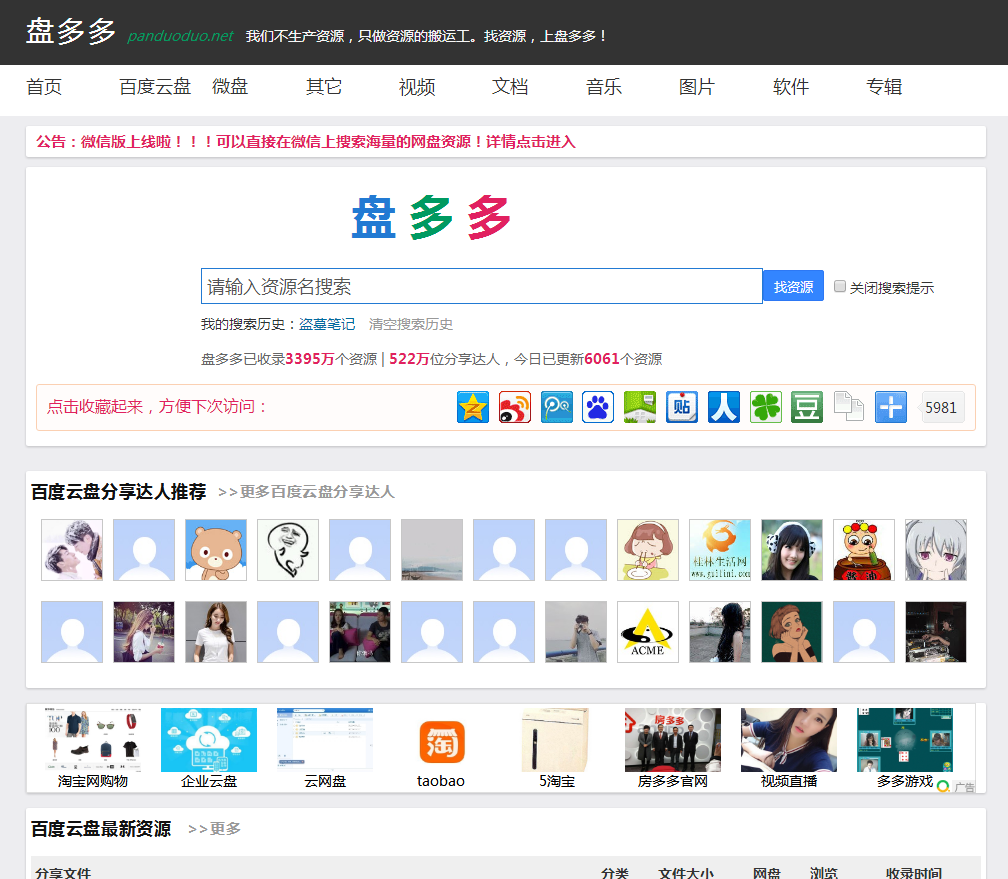Viewport: 1008px width, 879px height.
Task: Click the 收录时间 column header
Action: [914, 873]
